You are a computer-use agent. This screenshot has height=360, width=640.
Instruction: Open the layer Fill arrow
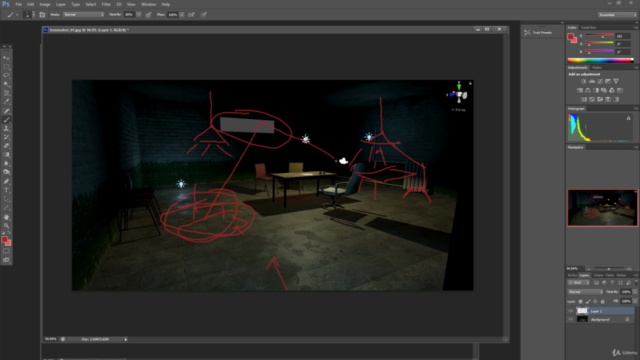(x=635, y=301)
